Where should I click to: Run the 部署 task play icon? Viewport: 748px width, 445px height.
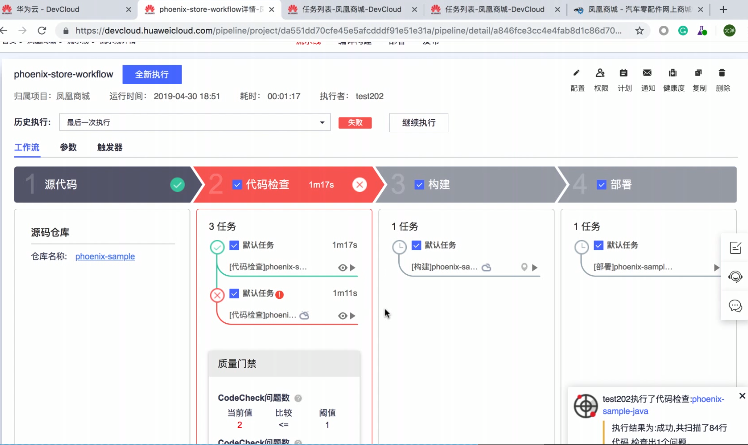[716, 268]
